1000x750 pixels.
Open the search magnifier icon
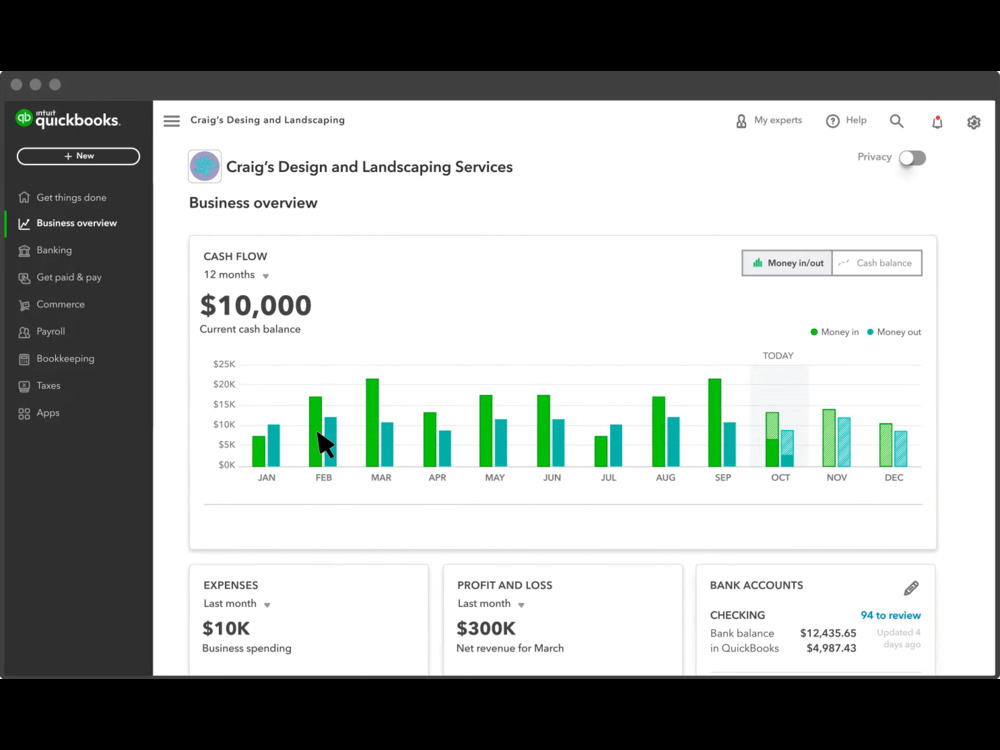[896, 120]
